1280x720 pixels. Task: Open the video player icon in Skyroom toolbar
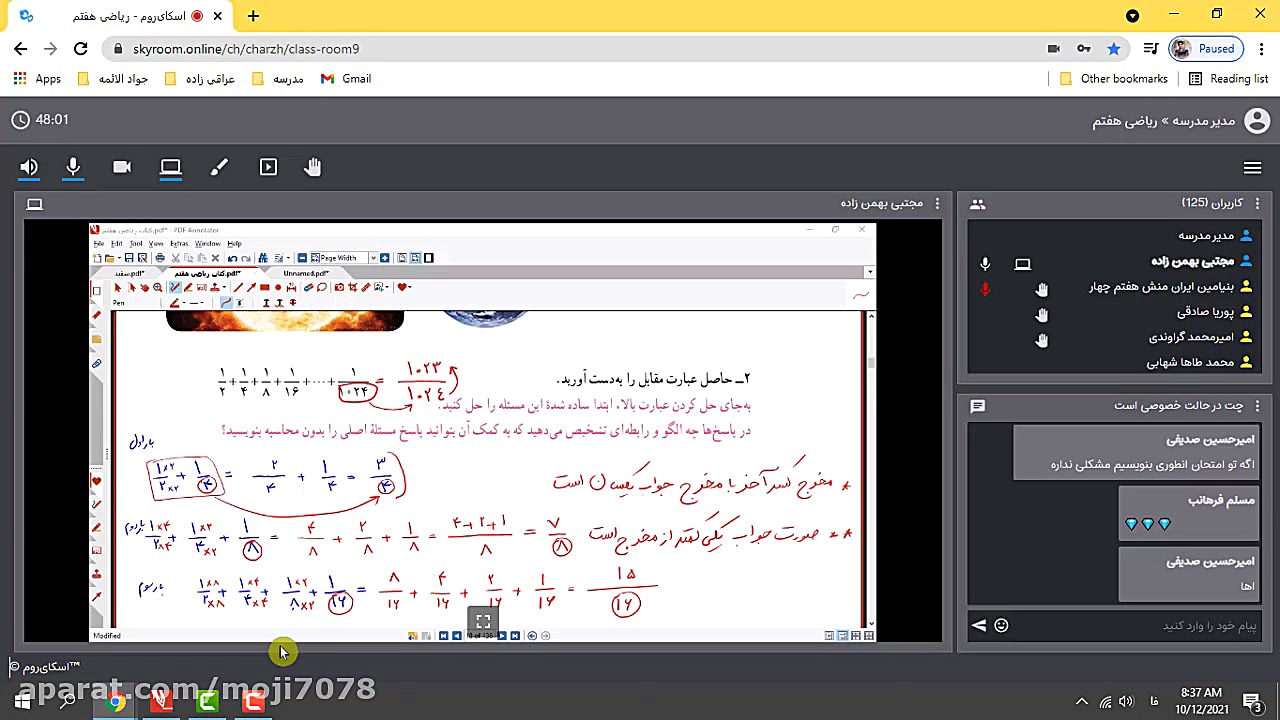[268, 167]
